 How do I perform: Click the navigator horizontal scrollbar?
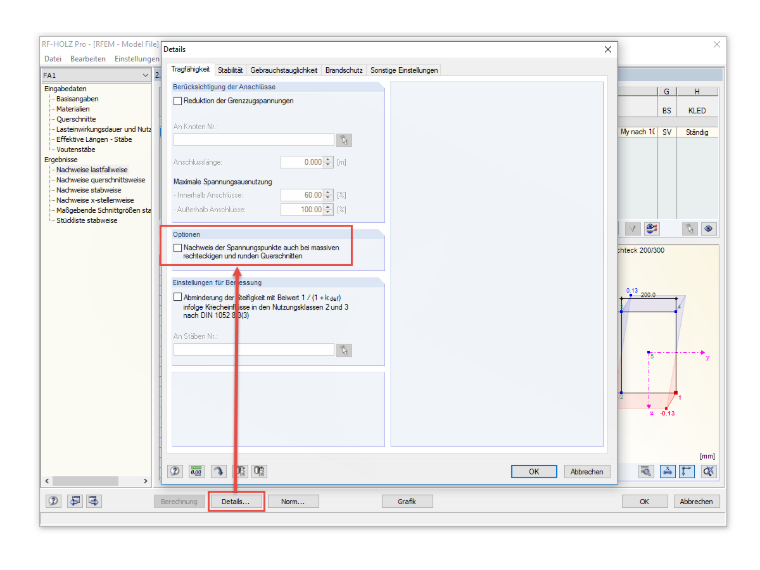85,481
